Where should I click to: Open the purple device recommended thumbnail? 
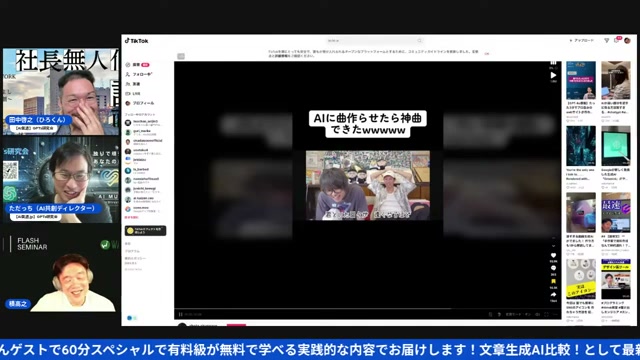tap(580, 213)
